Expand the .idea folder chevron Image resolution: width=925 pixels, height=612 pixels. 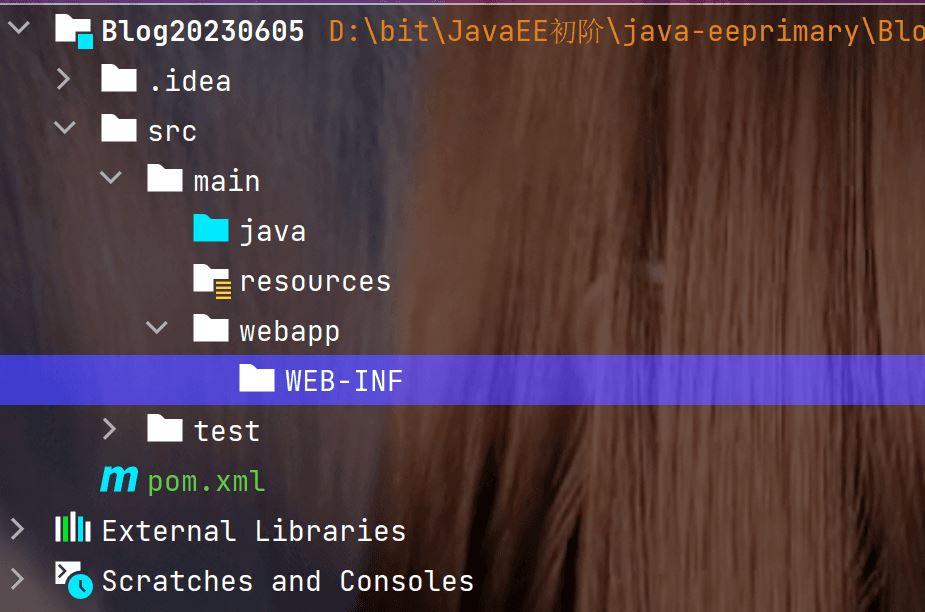[64, 79]
